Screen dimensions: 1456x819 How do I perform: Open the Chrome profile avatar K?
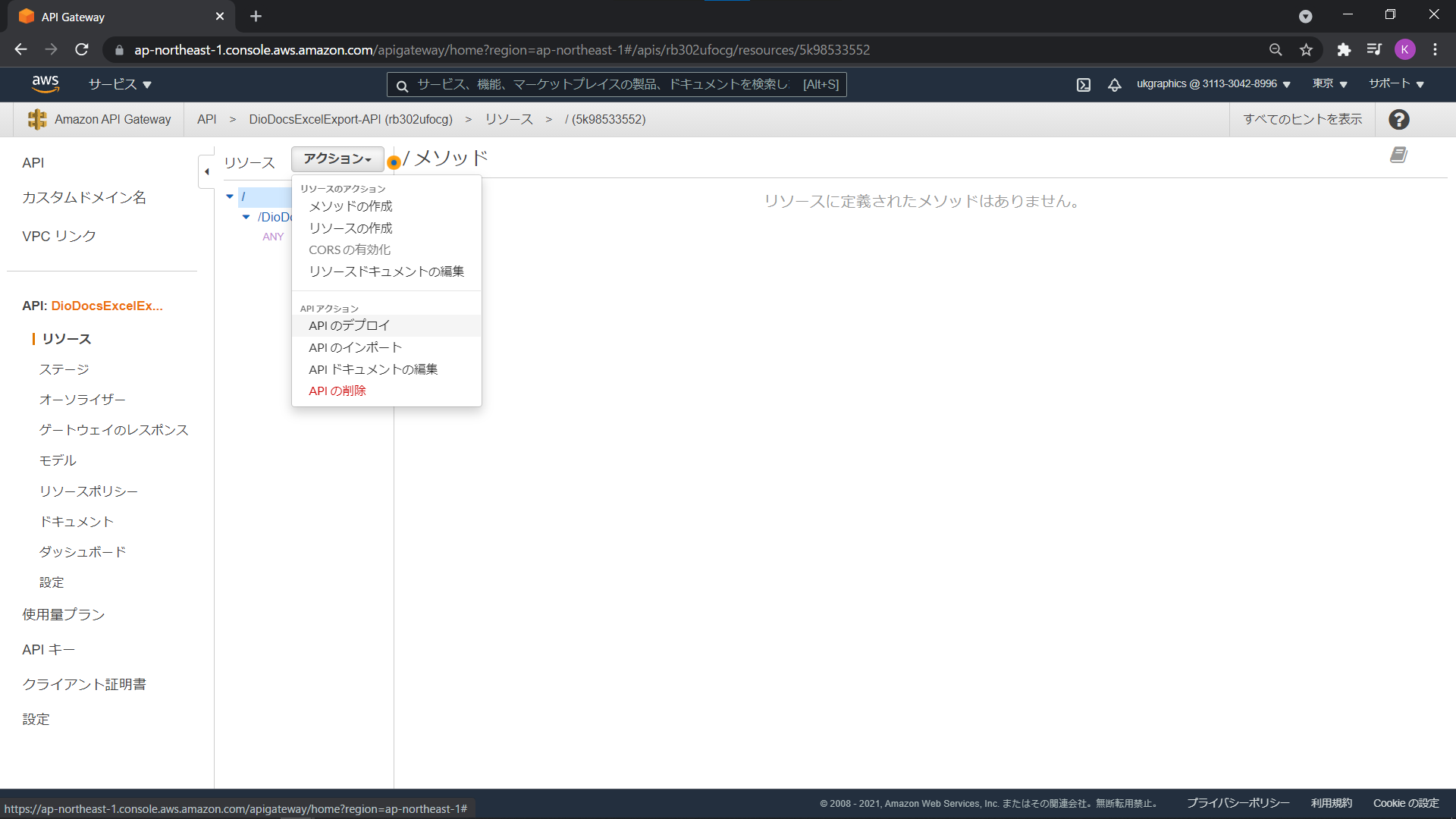coord(1404,49)
